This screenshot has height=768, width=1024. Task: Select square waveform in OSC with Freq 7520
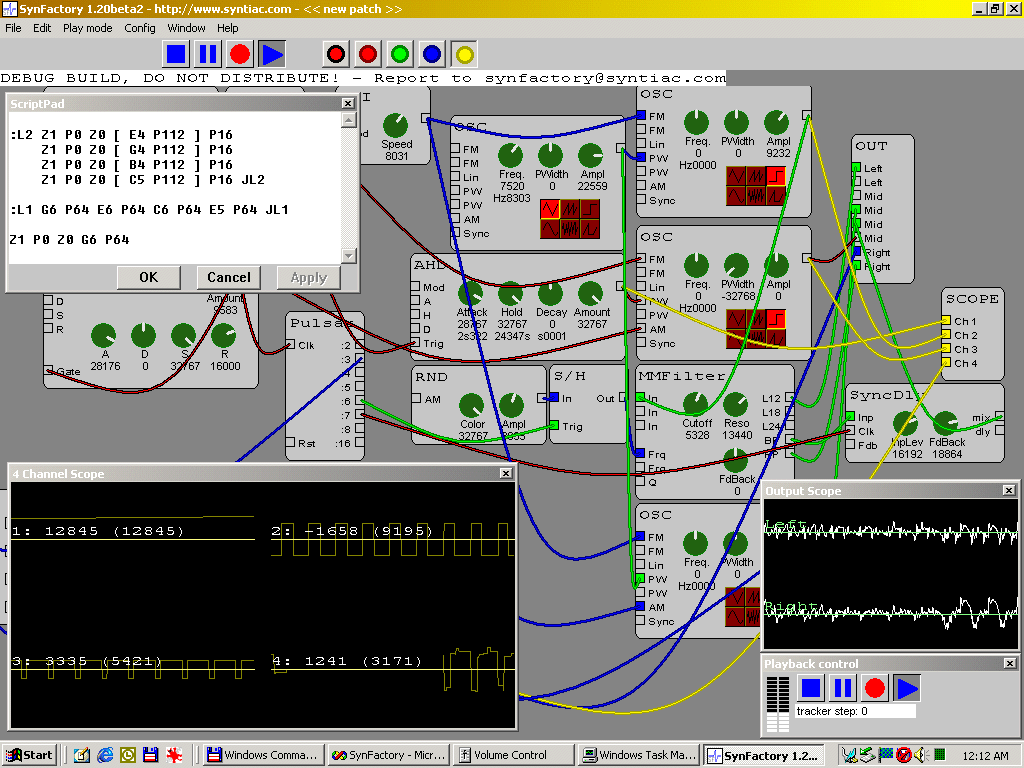590,210
